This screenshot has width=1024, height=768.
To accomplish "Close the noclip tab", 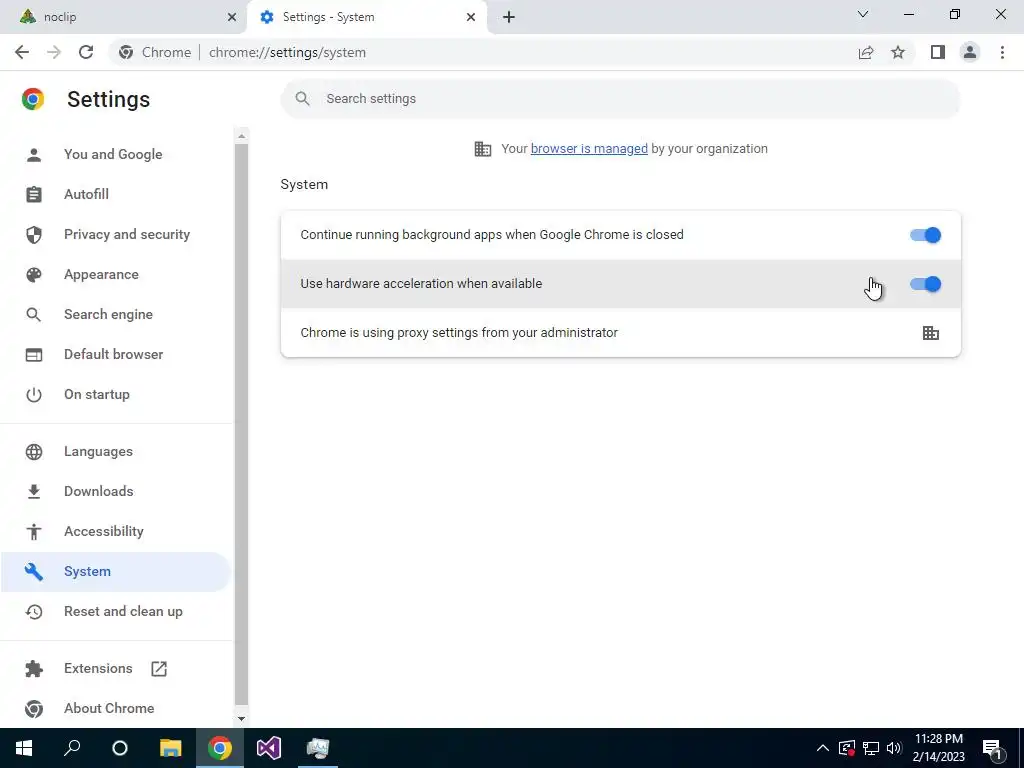I will coord(232,17).
